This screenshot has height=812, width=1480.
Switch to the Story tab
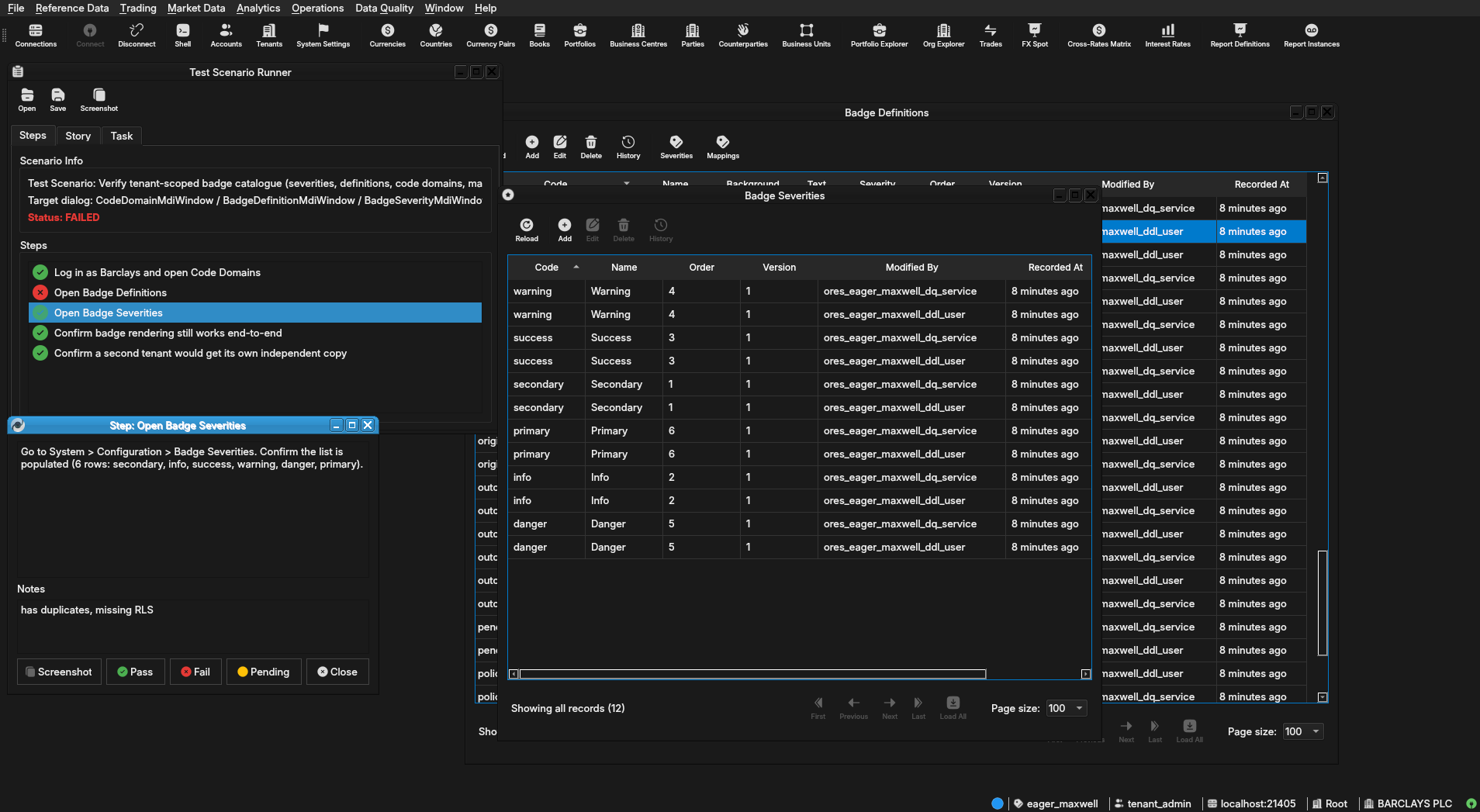pyautogui.click(x=78, y=136)
